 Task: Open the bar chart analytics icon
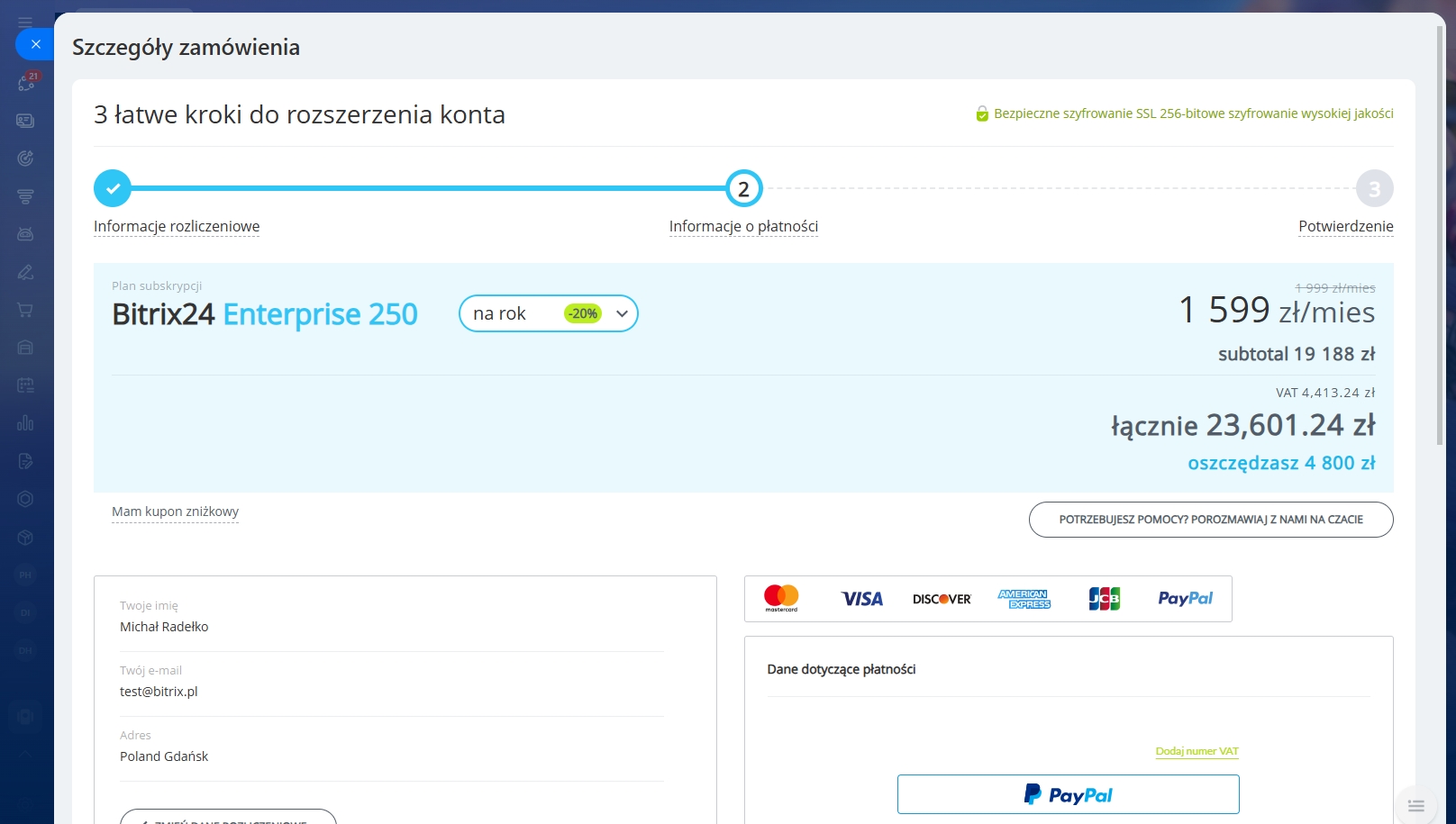coord(25,423)
